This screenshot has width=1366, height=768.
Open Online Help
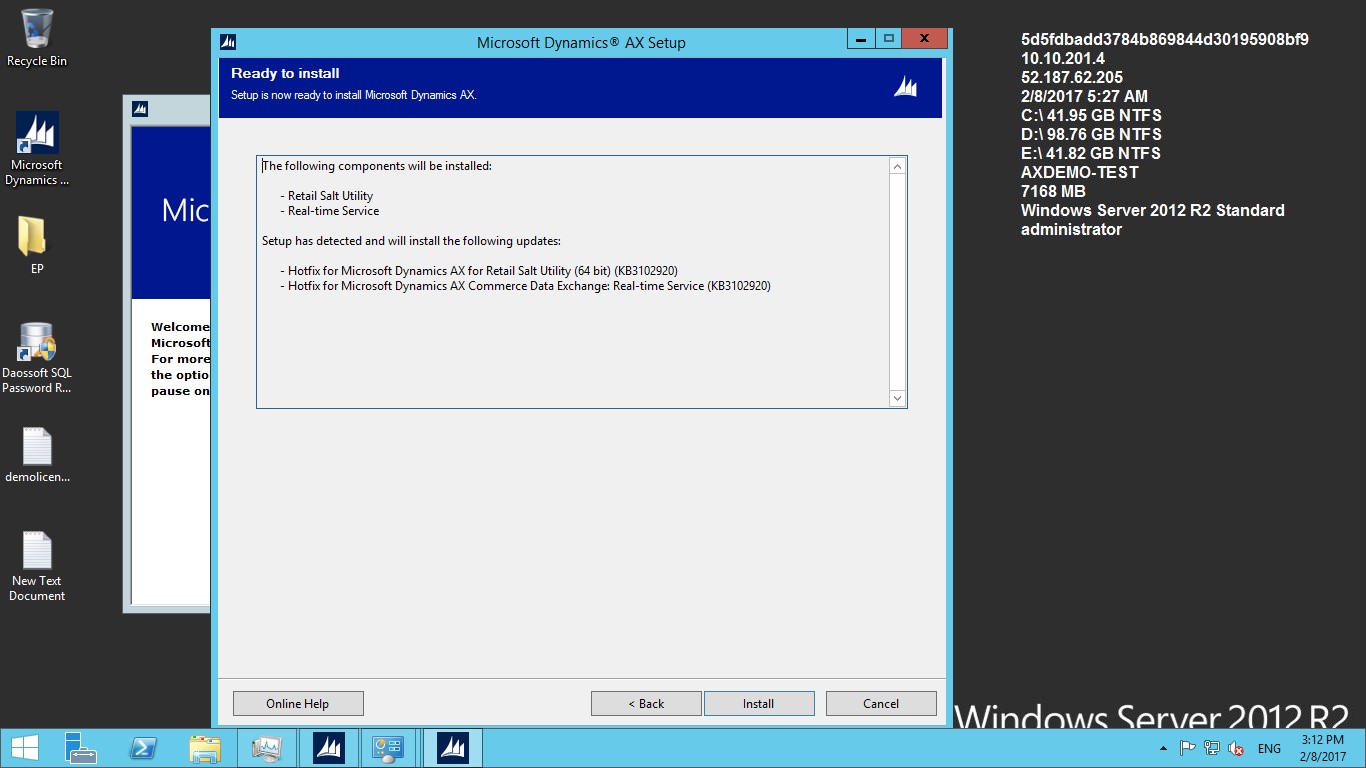click(x=298, y=703)
